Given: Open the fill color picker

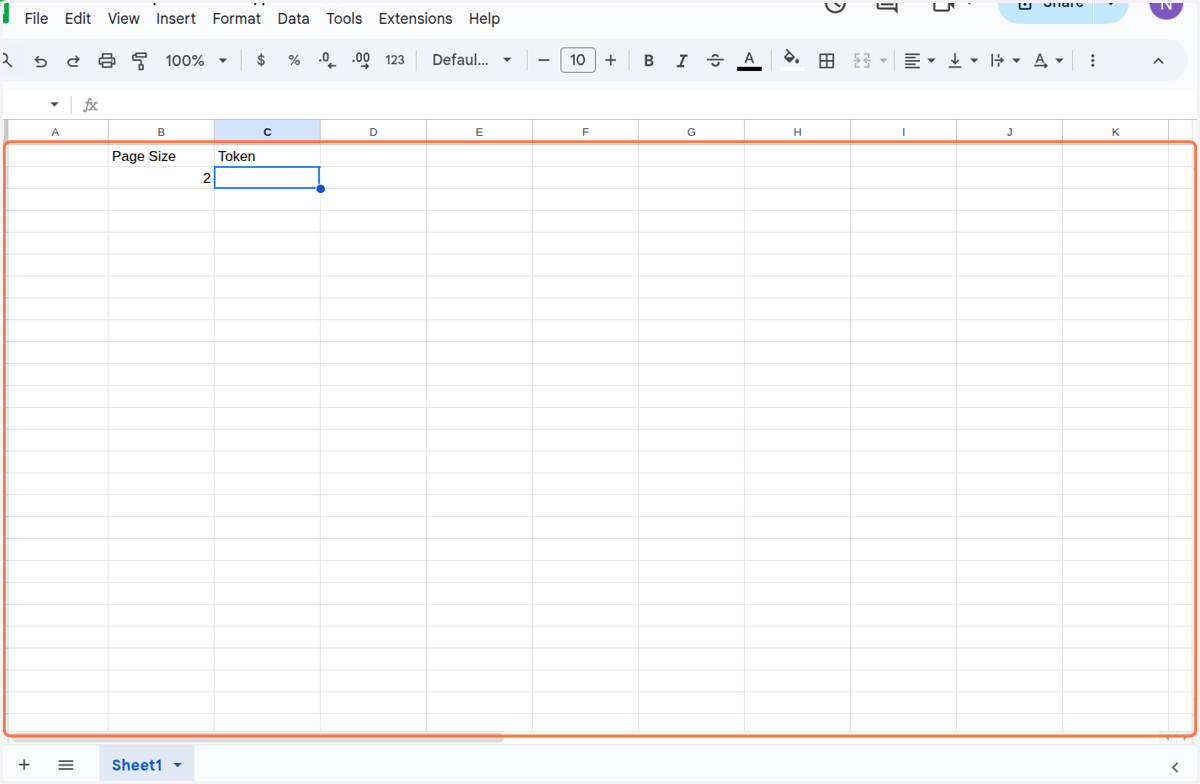Looking at the screenshot, I should tap(792, 60).
